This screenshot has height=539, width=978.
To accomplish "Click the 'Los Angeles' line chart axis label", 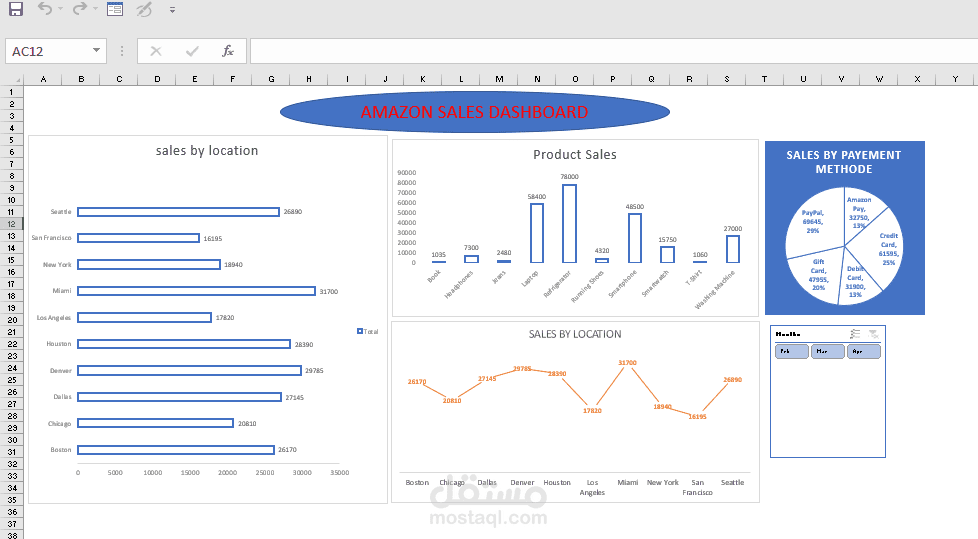I will point(592,487).
